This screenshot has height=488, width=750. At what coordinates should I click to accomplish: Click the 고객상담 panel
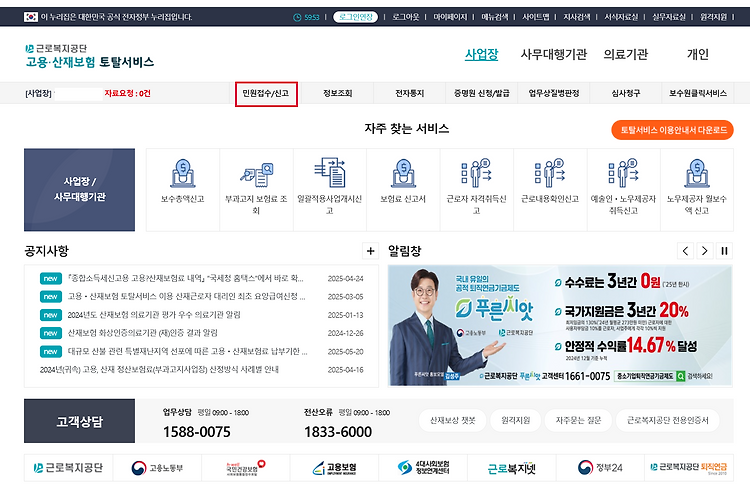(79, 421)
